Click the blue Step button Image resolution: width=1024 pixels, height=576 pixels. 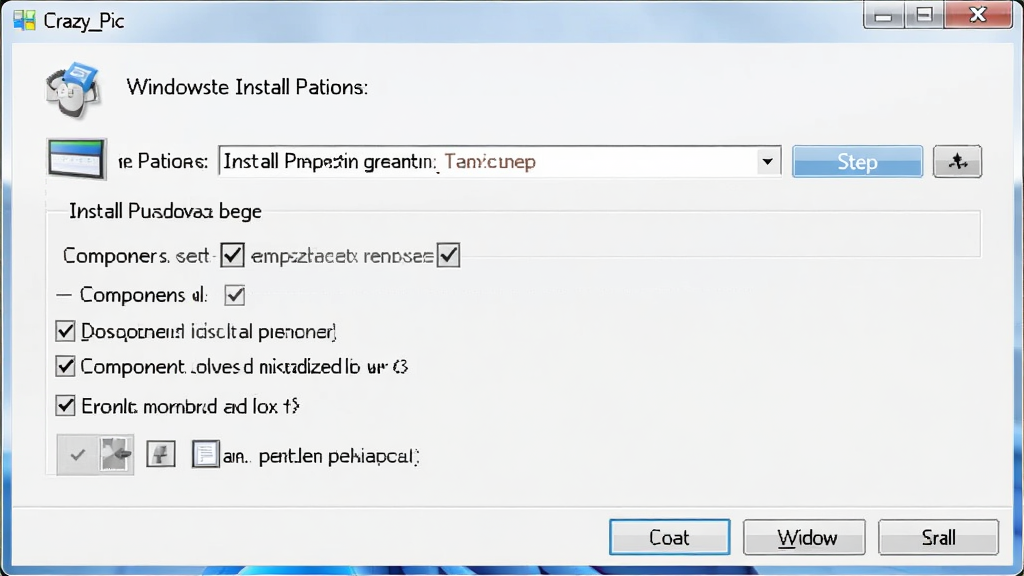(x=857, y=161)
